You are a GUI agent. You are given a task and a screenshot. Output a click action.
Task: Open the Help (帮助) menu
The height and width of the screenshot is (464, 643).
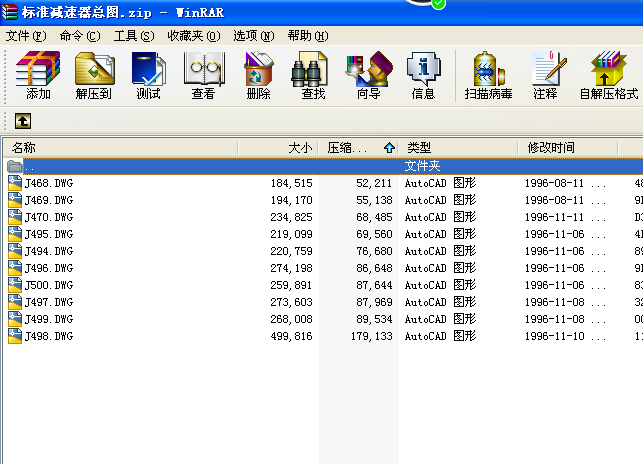point(308,36)
